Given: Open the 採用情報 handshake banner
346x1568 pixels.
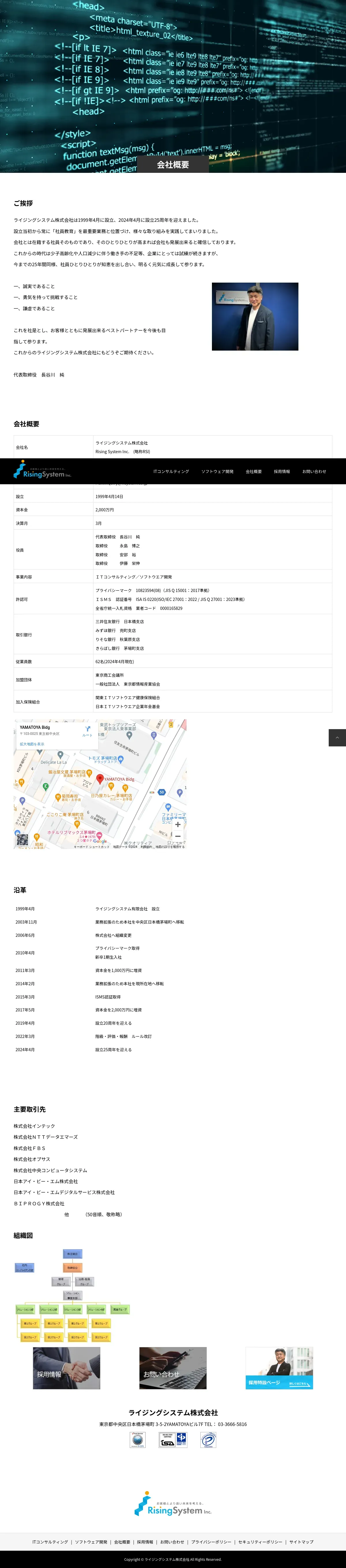Looking at the screenshot, I should tap(66, 1368).
